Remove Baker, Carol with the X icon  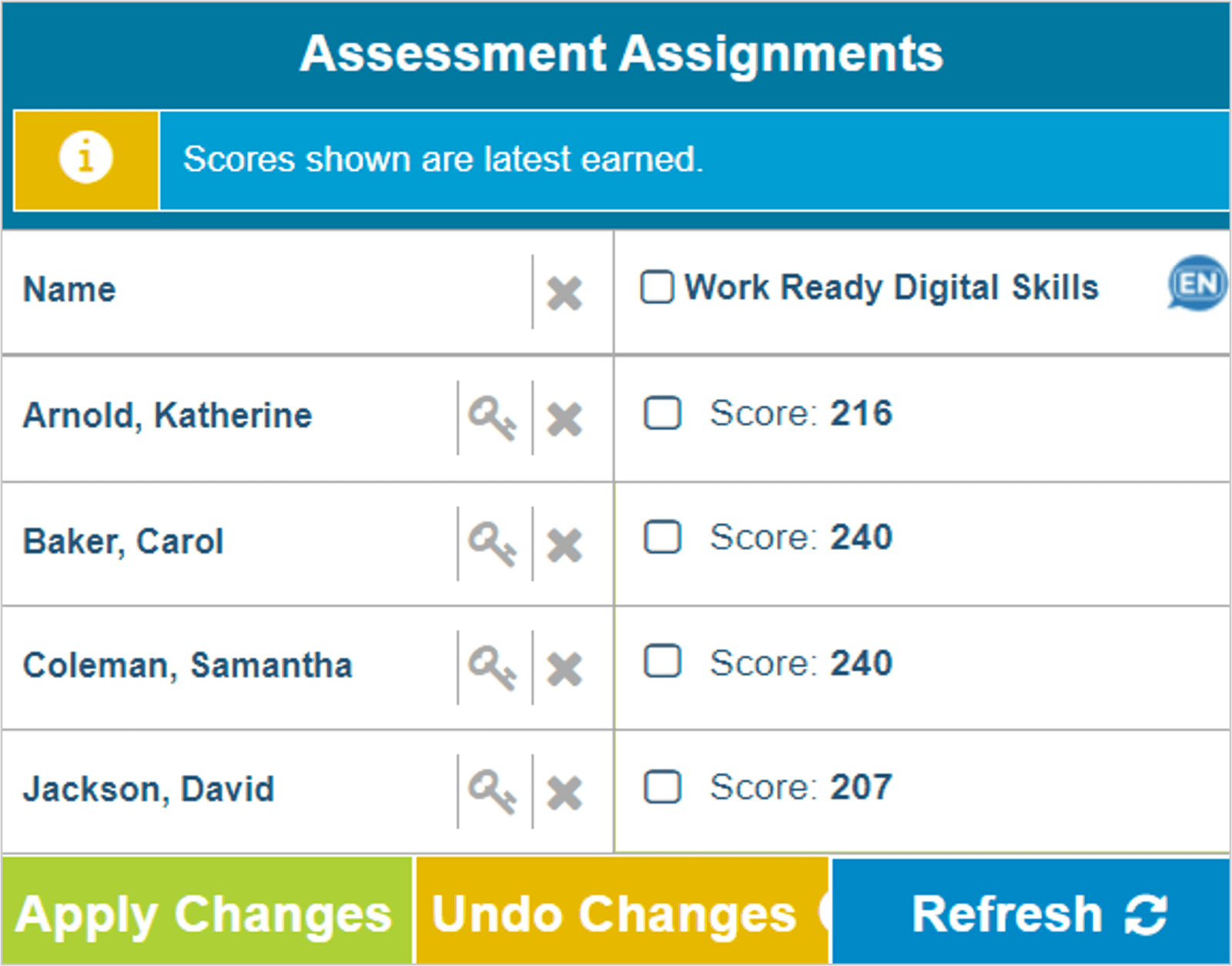(x=564, y=545)
